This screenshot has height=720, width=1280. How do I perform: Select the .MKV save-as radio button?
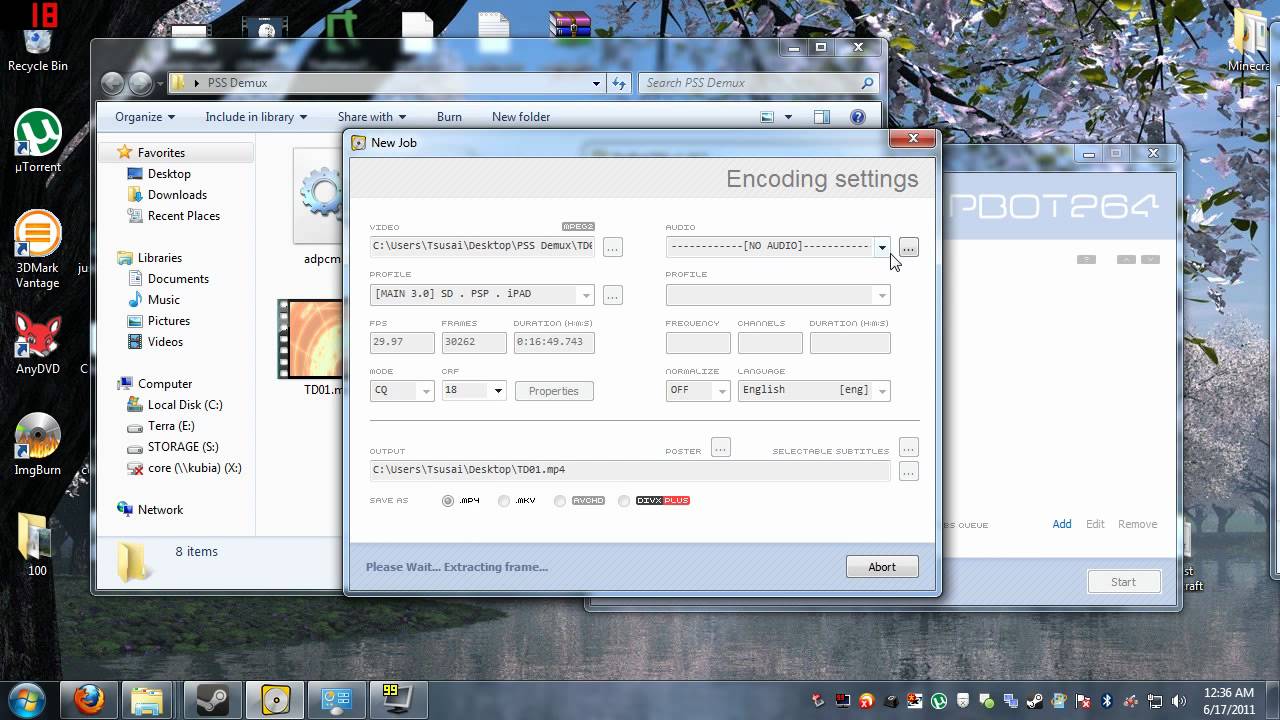click(x=504, y=500)
